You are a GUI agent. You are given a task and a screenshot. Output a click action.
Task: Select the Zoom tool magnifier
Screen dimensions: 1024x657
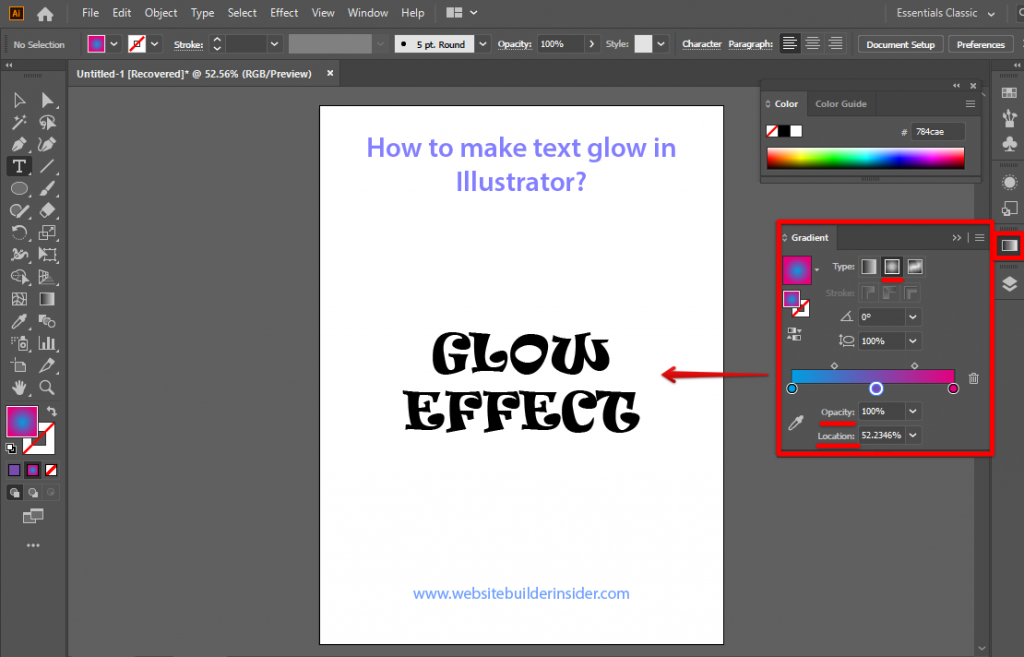[x=47, y=387]
